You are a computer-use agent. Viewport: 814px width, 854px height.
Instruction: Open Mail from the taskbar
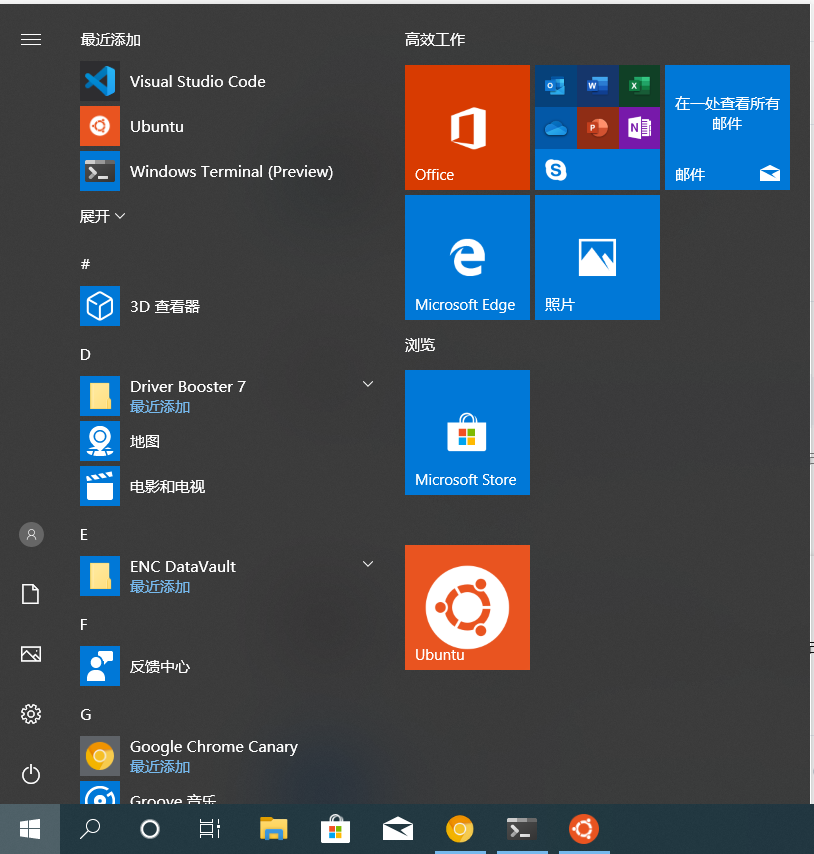pos(397,829)
